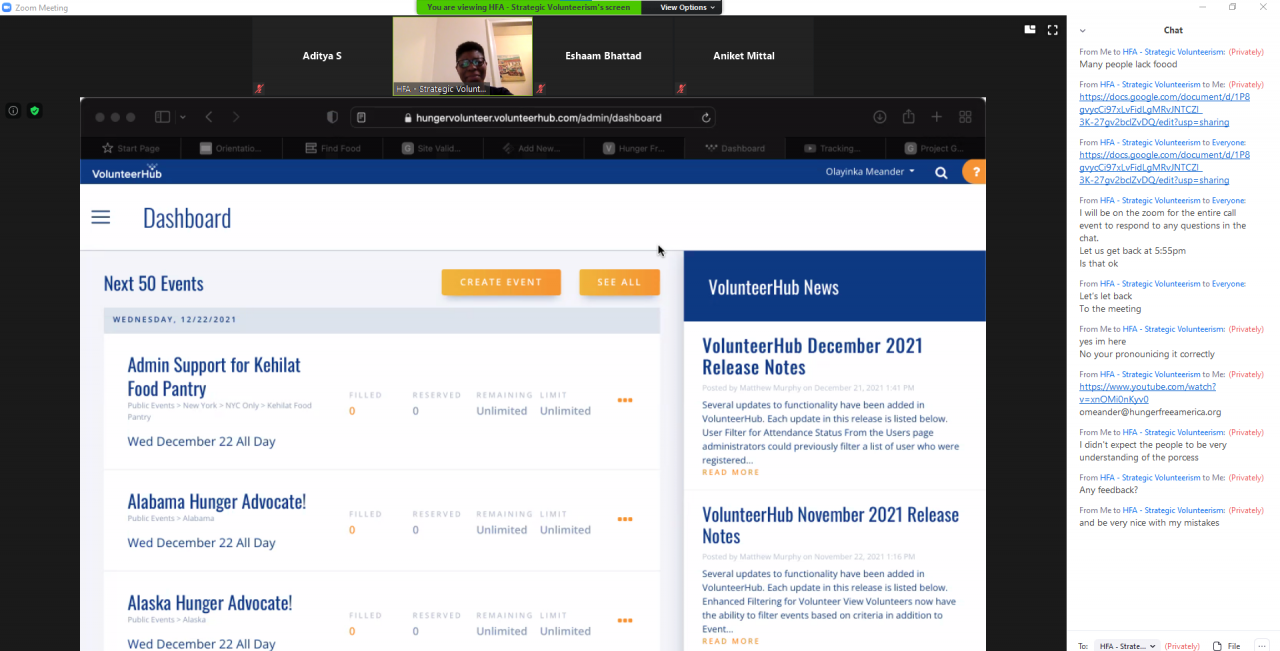Click the 'WEDNESDAY, 12/22/2021' date header
The image size is (1280, 651).
click(x=174, y=320)
